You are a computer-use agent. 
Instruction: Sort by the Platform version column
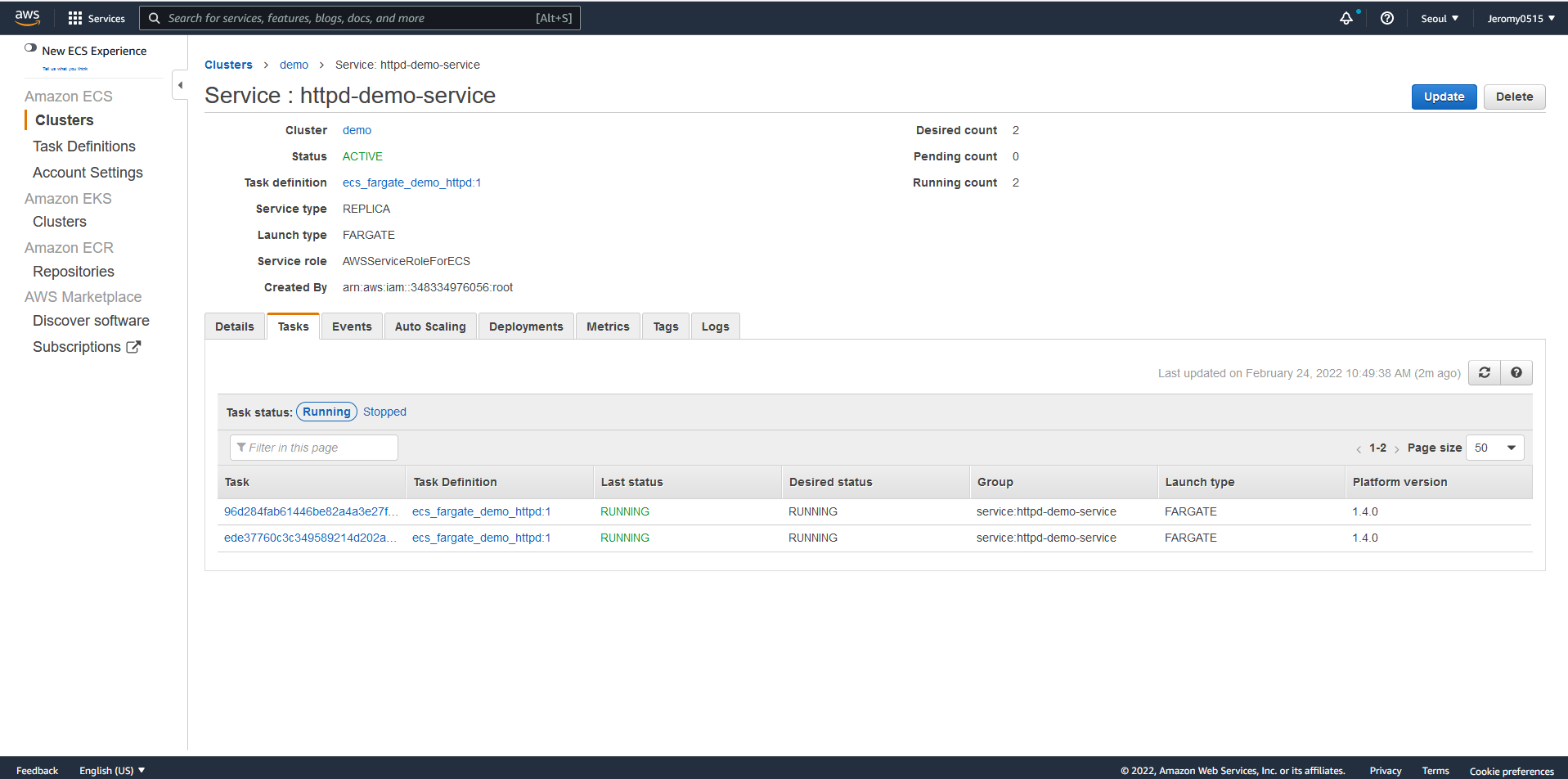[1439, 482]
